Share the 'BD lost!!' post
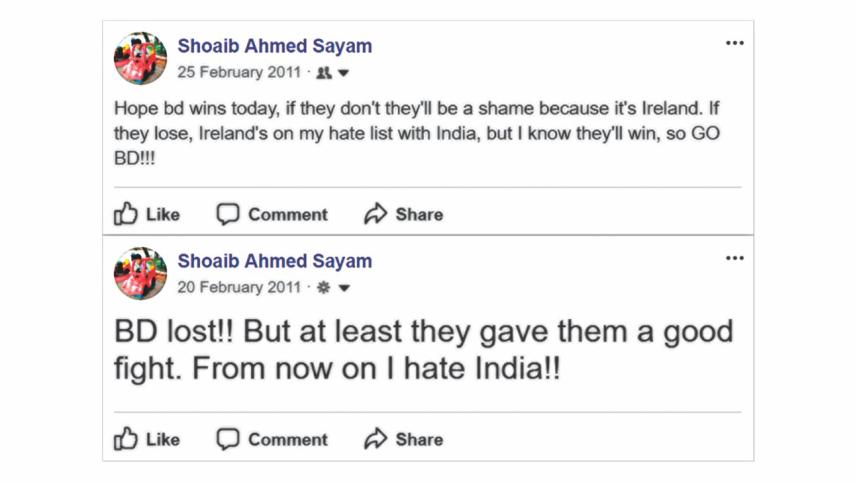The image size is (857, 482). point(403,439)
